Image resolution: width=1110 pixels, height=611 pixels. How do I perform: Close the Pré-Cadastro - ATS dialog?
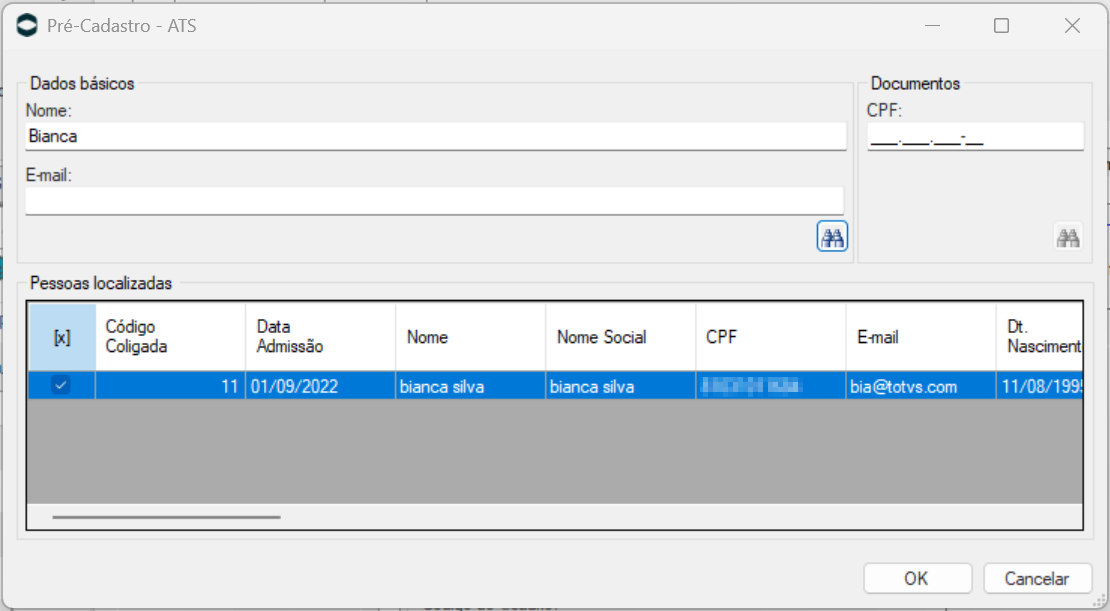[1072, 25]
